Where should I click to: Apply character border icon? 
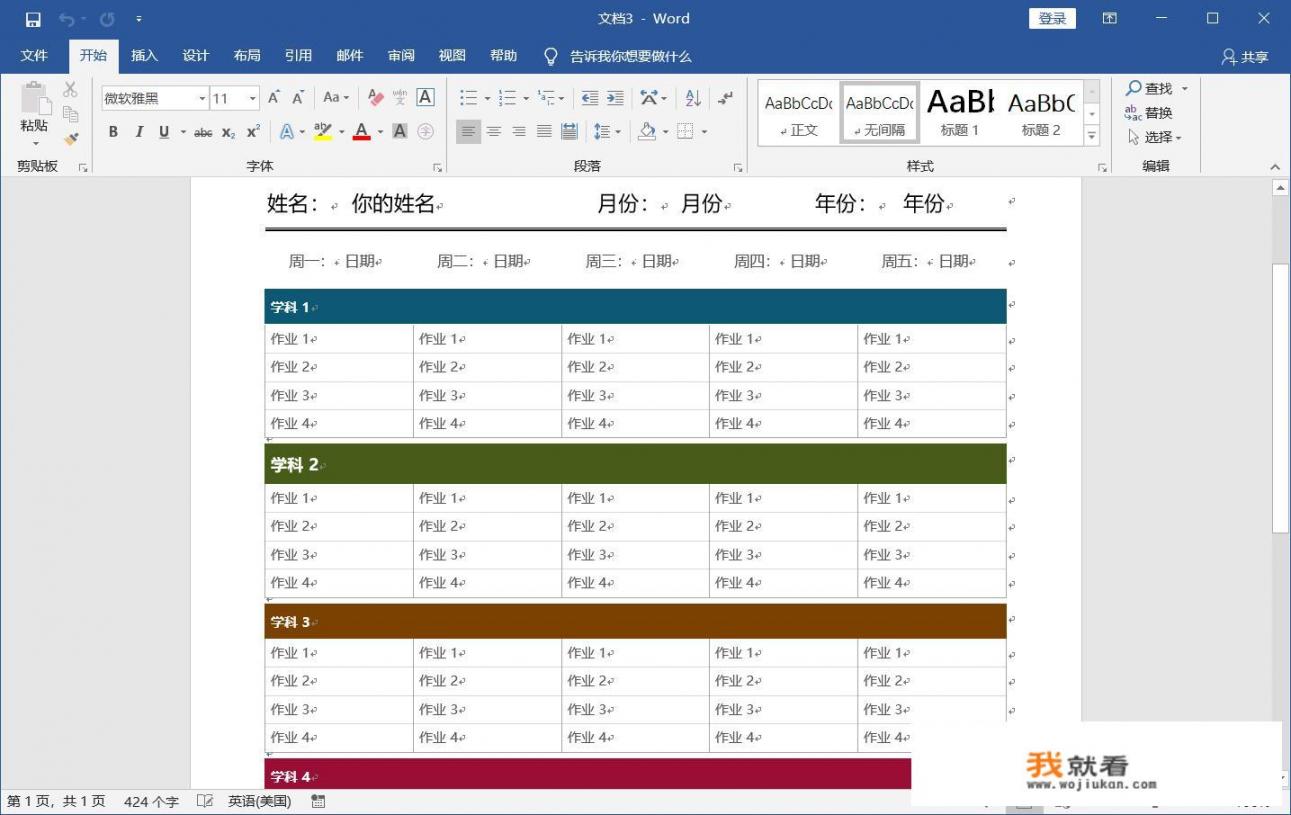pos(425,97)
